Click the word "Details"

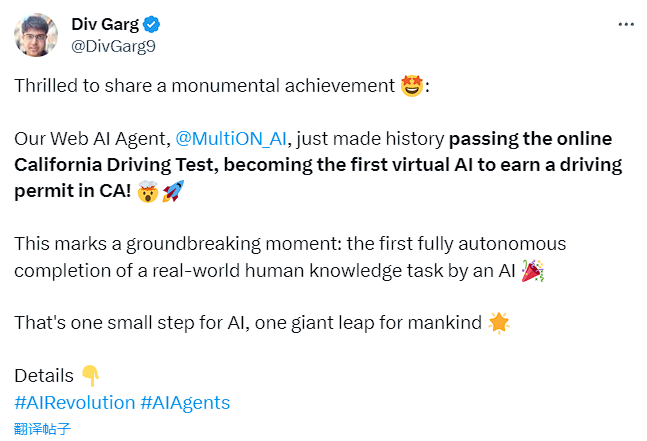[x=44, y=376]
